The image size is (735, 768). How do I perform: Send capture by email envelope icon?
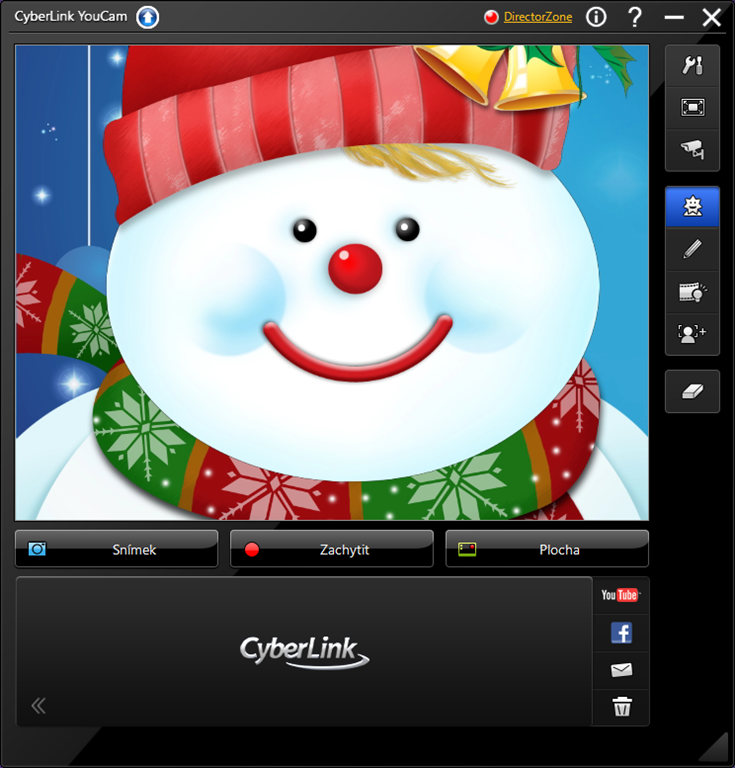621,670
